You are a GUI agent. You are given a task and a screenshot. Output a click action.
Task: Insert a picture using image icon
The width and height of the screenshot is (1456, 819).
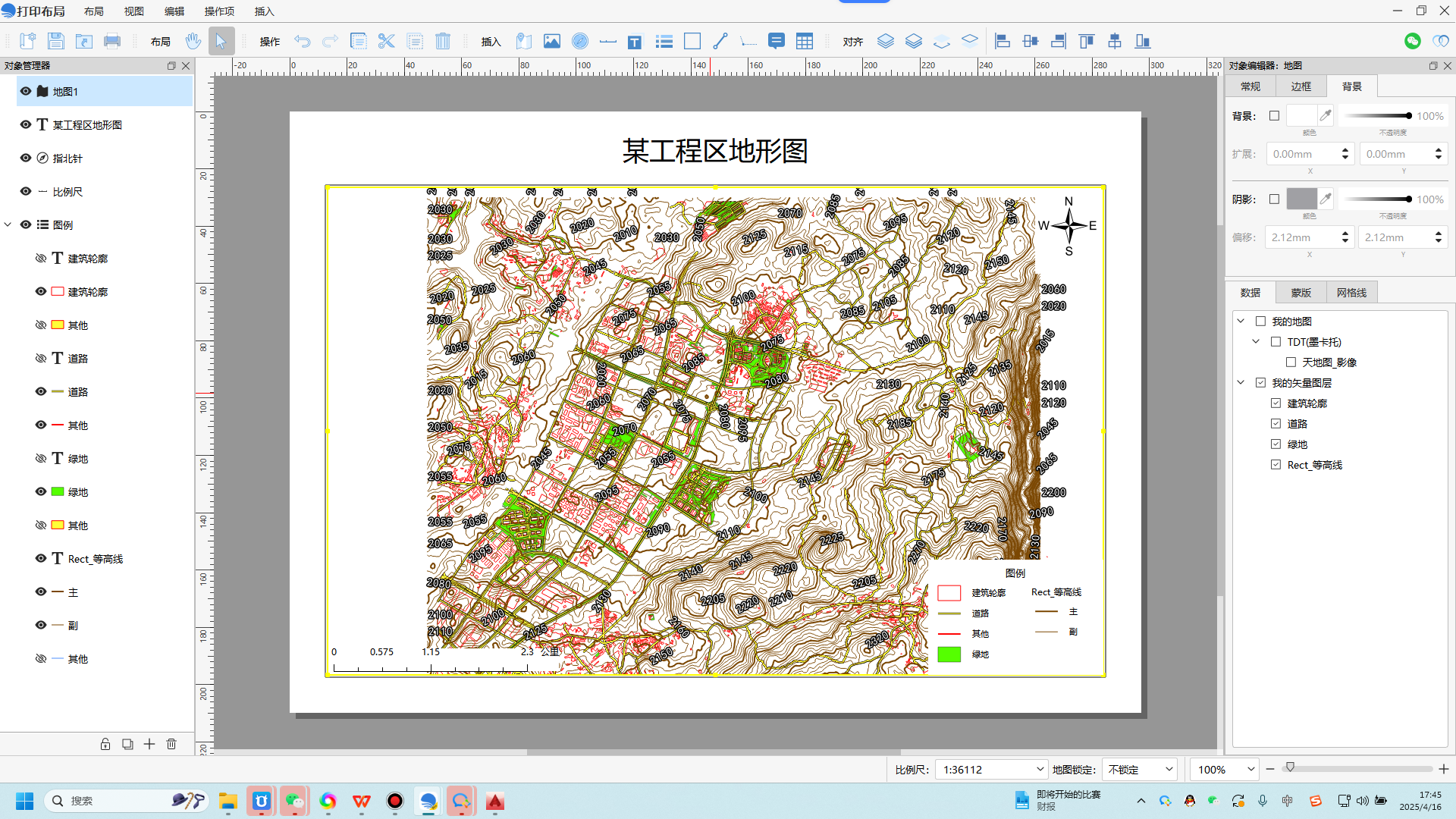coord(552,41)
